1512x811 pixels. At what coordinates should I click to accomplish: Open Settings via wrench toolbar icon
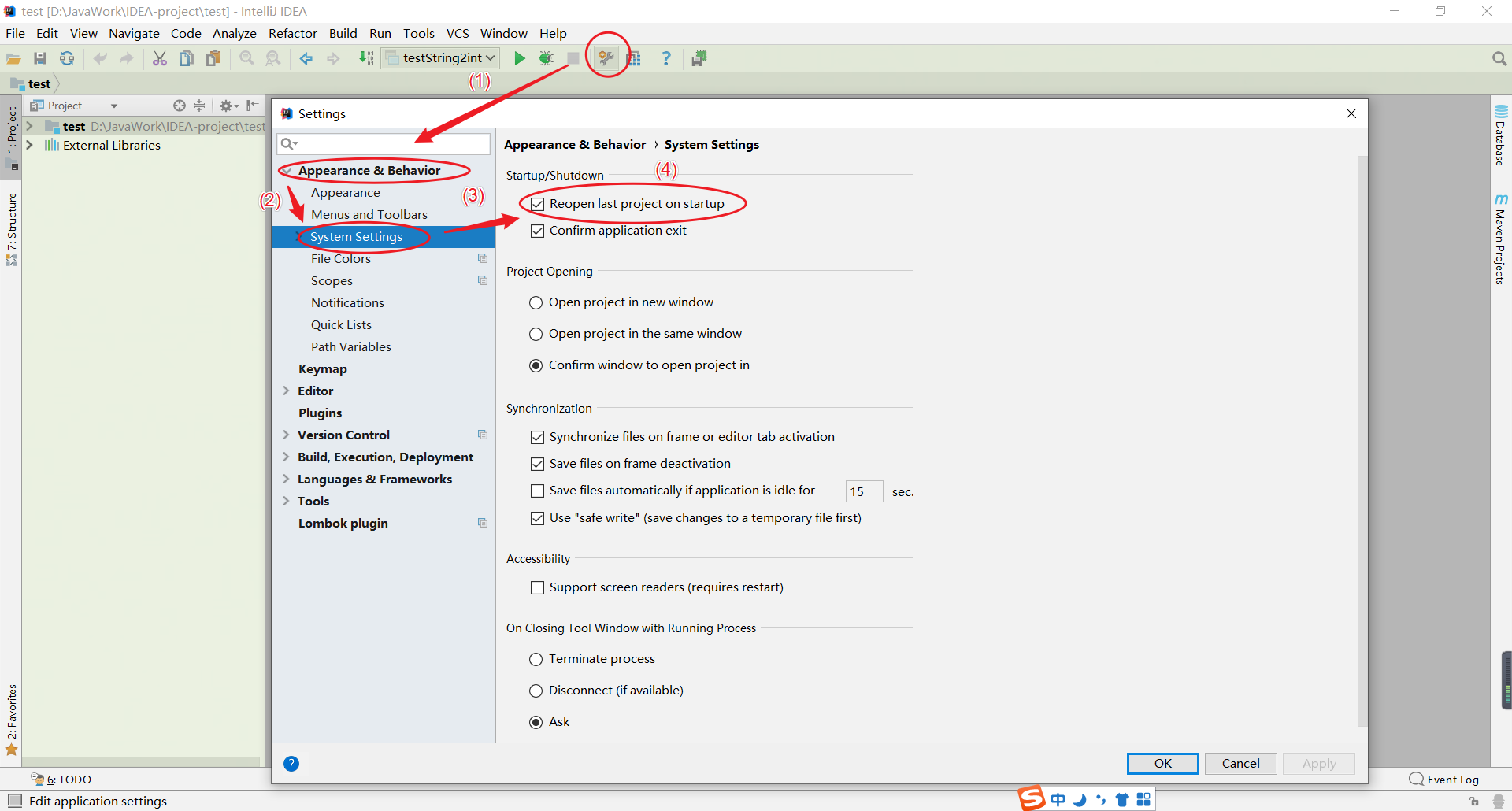pyautogui.click(x=606, y=58)
